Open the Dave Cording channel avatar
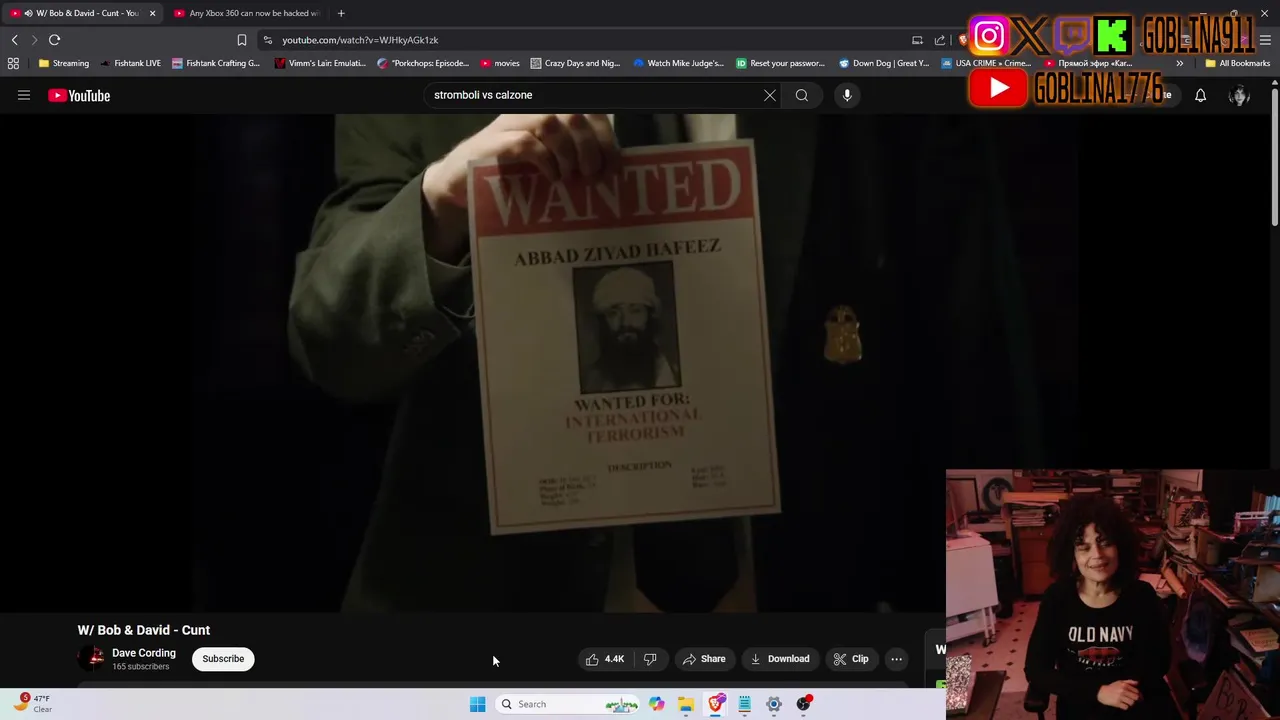 (x=91, y=658)
